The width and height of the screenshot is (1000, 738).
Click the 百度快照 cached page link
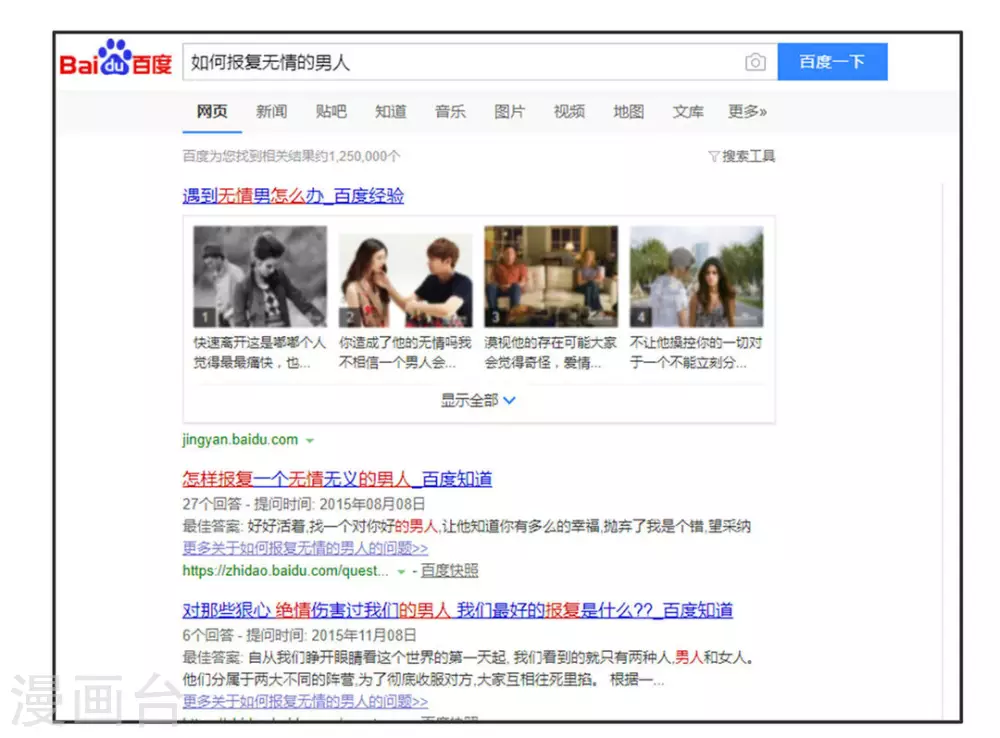449,571
